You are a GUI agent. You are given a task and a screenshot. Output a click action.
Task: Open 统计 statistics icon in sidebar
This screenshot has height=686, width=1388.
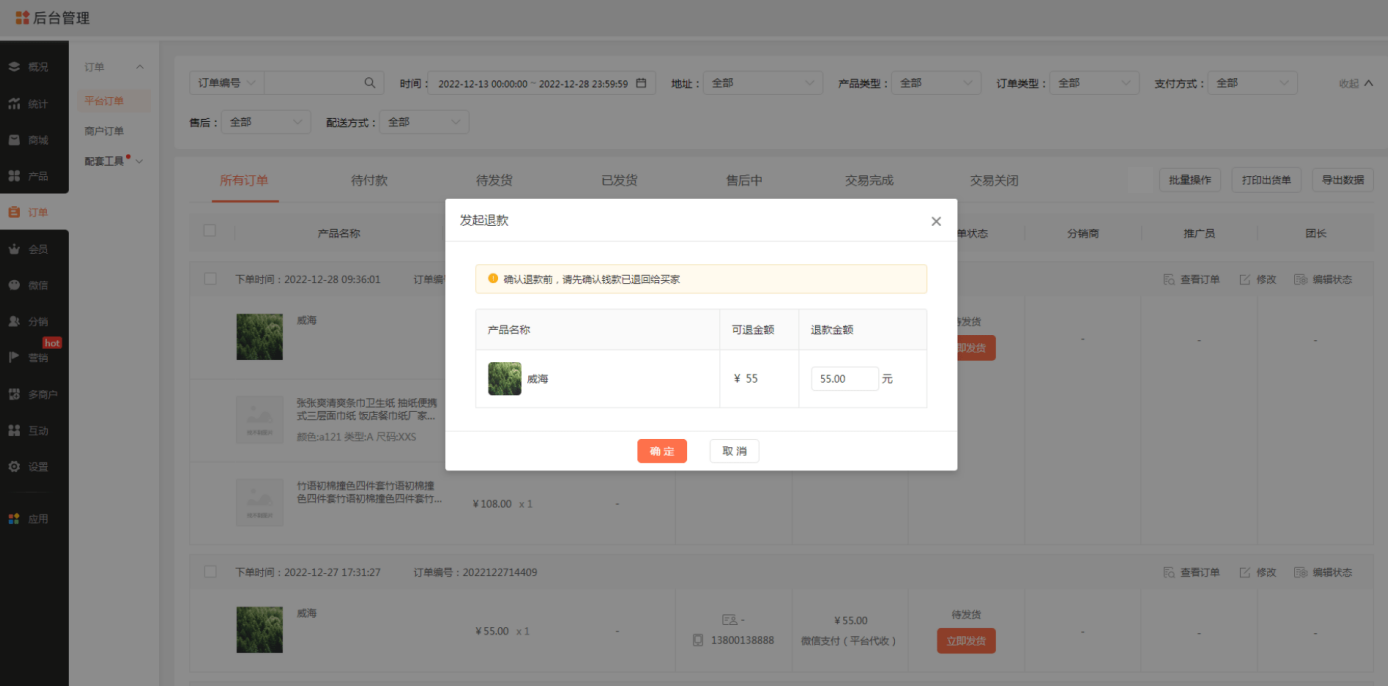click(14, 104)
